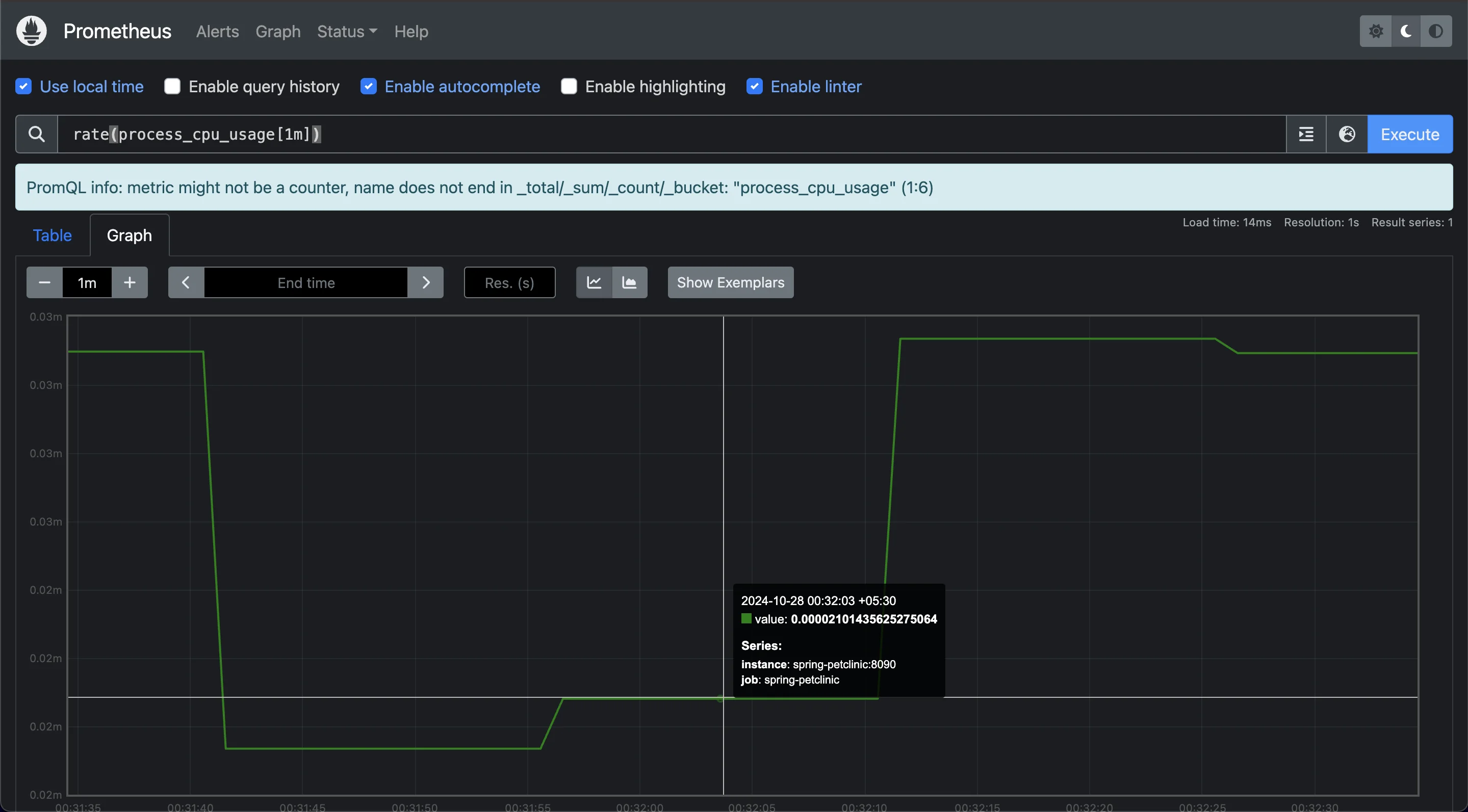
Task: Enable highlighting checkbox
Action: pos(569,87)
